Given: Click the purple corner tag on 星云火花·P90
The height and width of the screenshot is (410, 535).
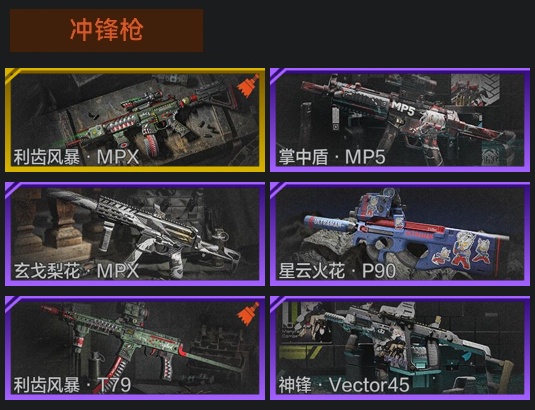Looking at the screenshot, I should pyautogui.click(x=277, y=187).
